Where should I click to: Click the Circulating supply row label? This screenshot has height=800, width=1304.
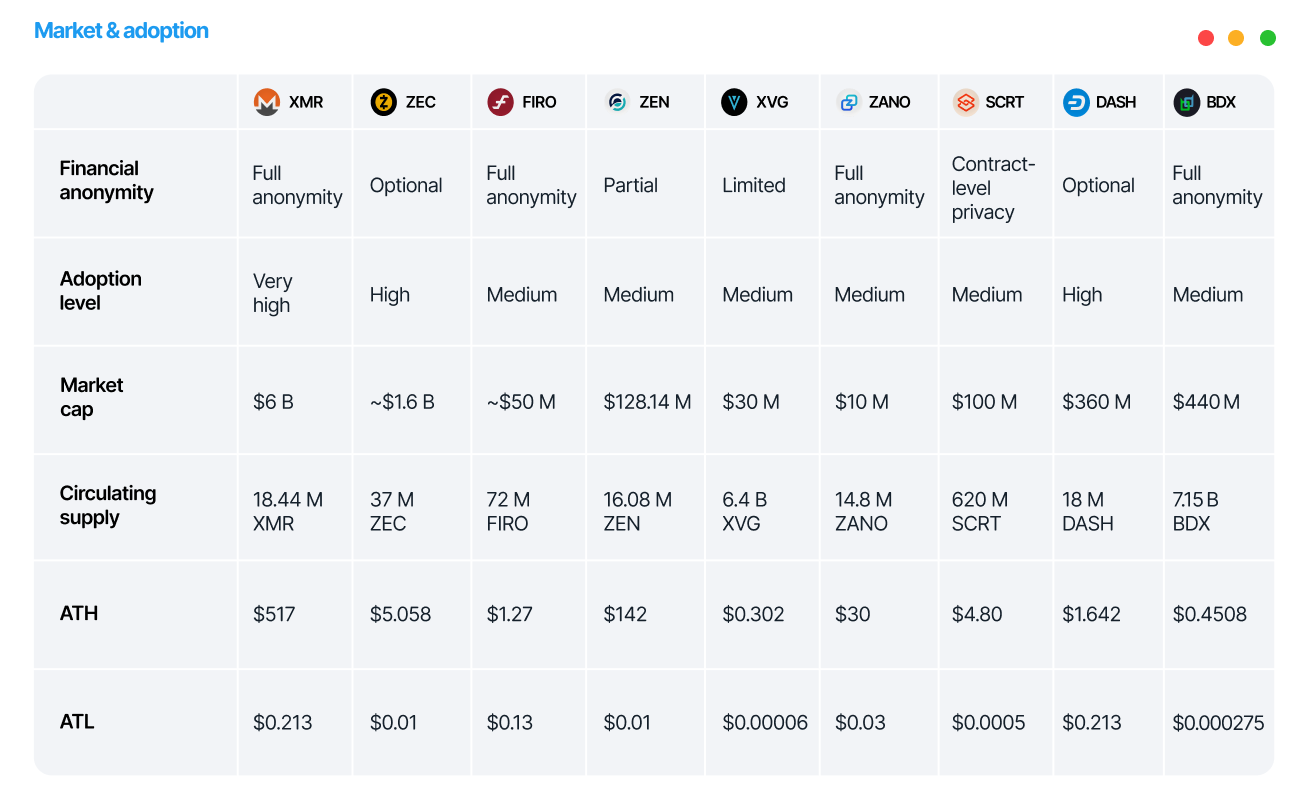tap(108, 505)
